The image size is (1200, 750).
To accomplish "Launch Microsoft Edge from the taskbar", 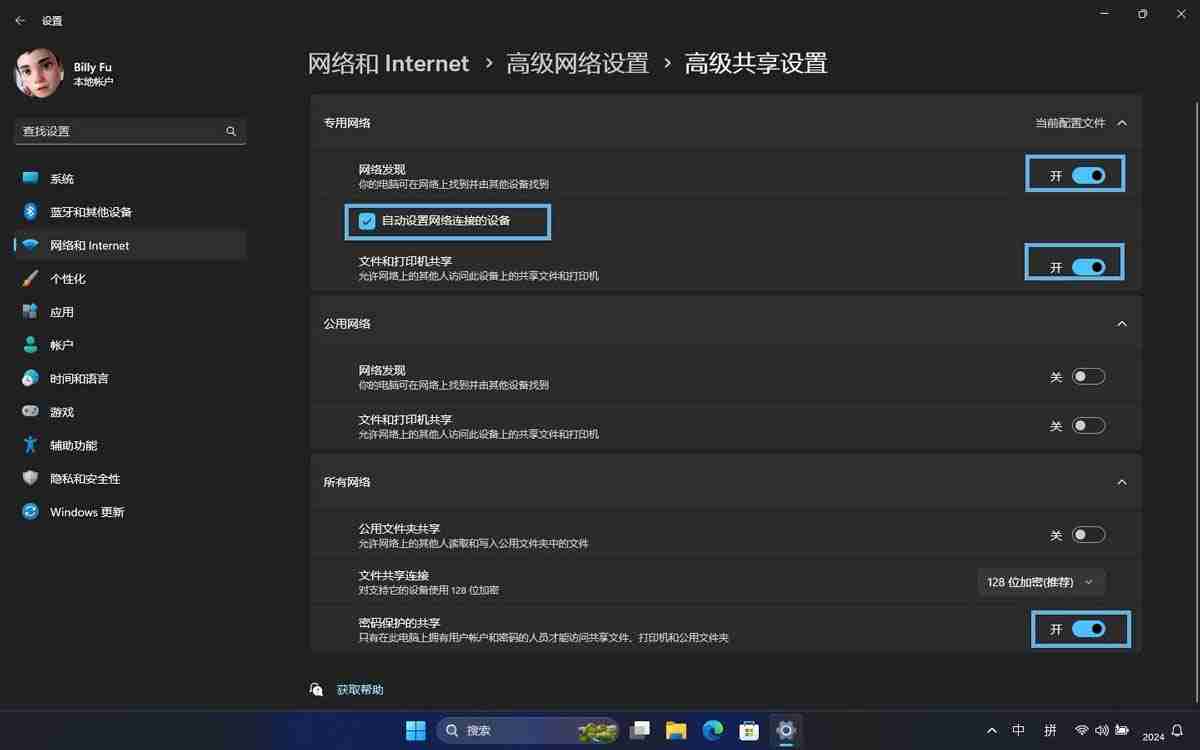I will coord(712,730).
